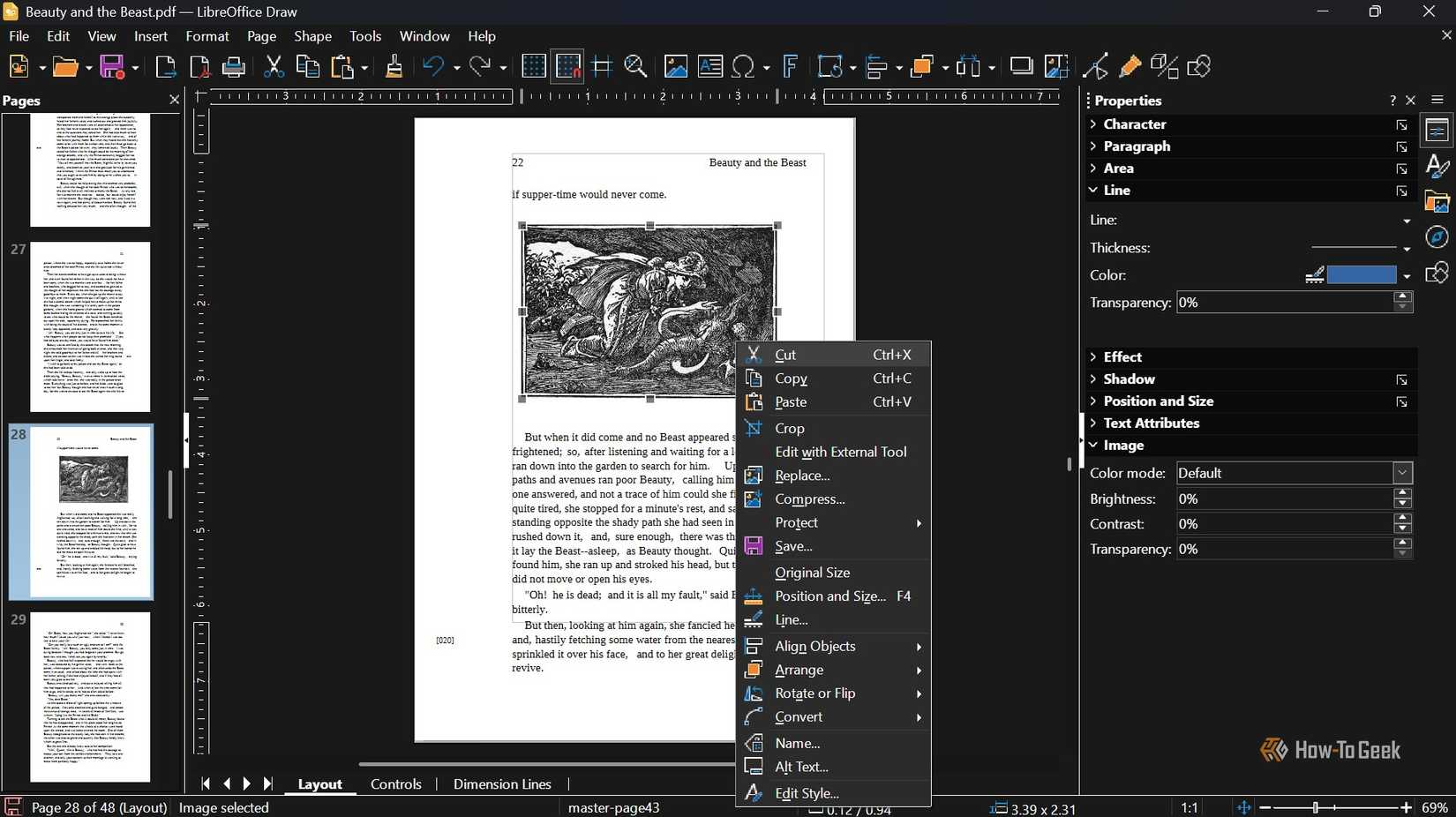This screenshot has height=817, width=1456.
Task: Click the Clone Formatting paintbrush icon
Action: click(x=394, y=67)
